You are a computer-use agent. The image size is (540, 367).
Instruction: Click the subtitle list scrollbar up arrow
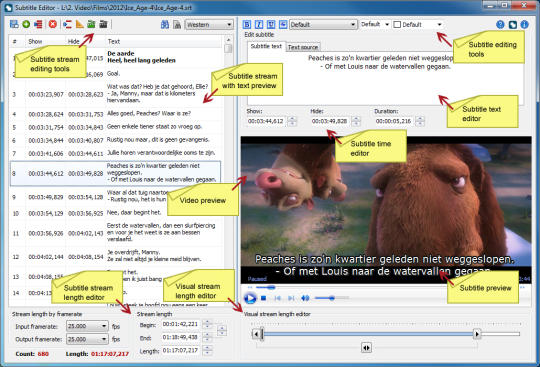pyautogui.click(x=228, y=39)
